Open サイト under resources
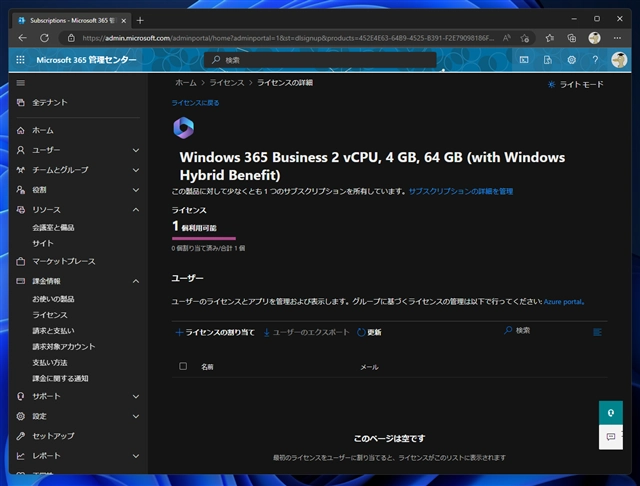Image resolution: width=640 pixels, height=486 pixels. pos(43,243)
